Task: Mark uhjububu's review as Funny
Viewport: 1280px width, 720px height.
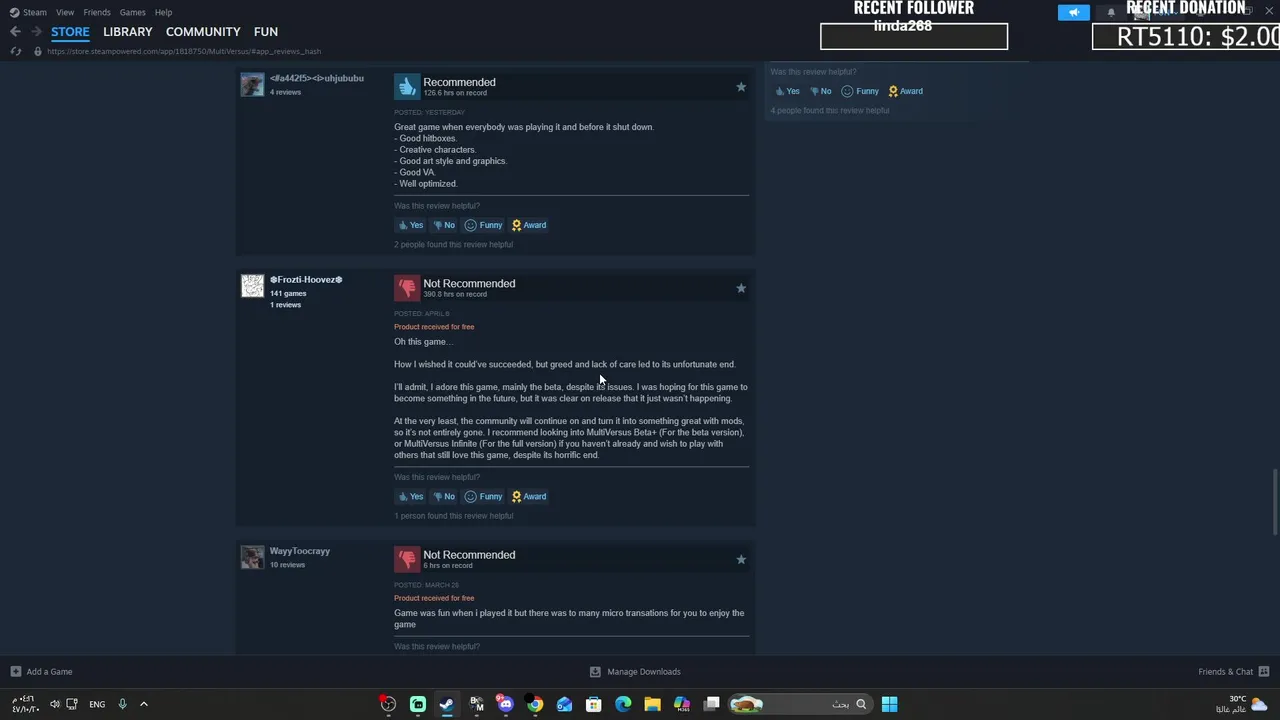Action: [483, 225]
